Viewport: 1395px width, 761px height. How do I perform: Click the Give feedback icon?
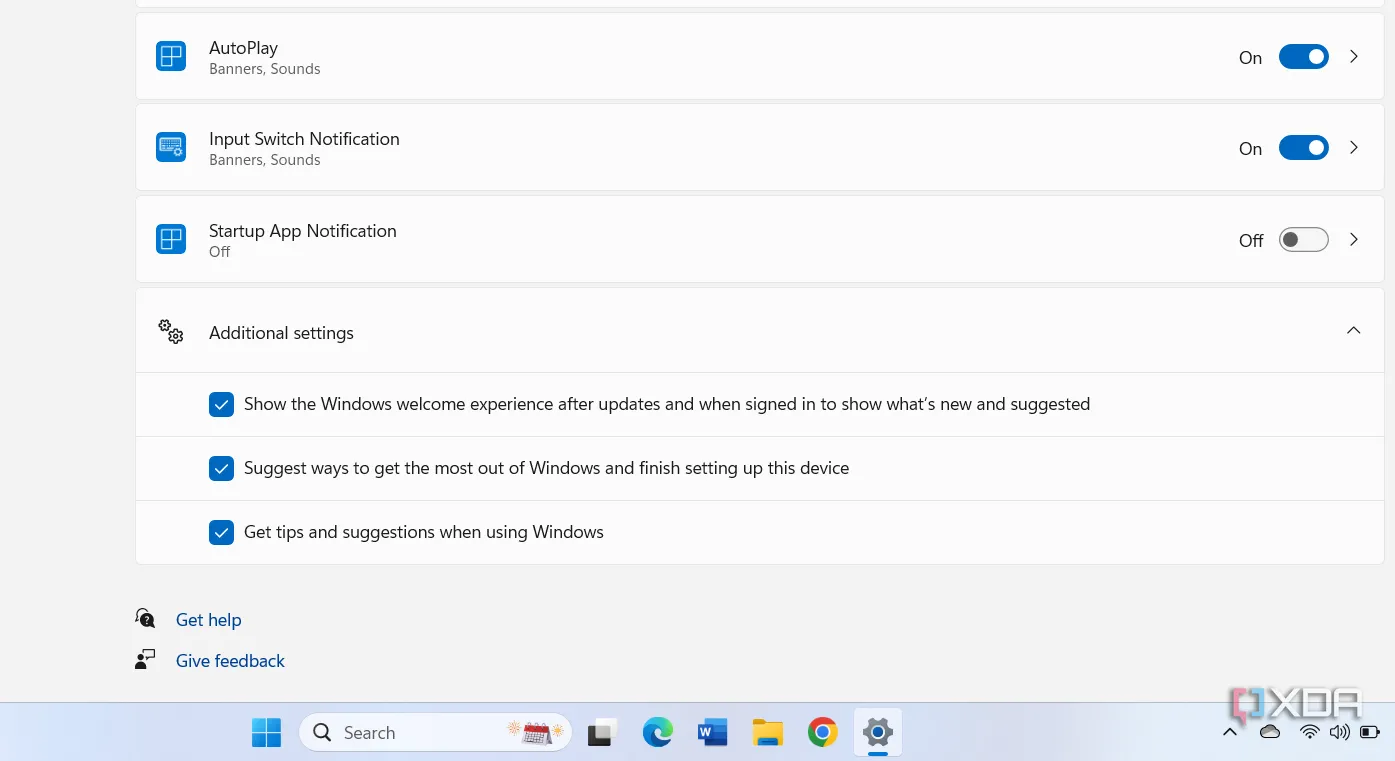[146, 660]
